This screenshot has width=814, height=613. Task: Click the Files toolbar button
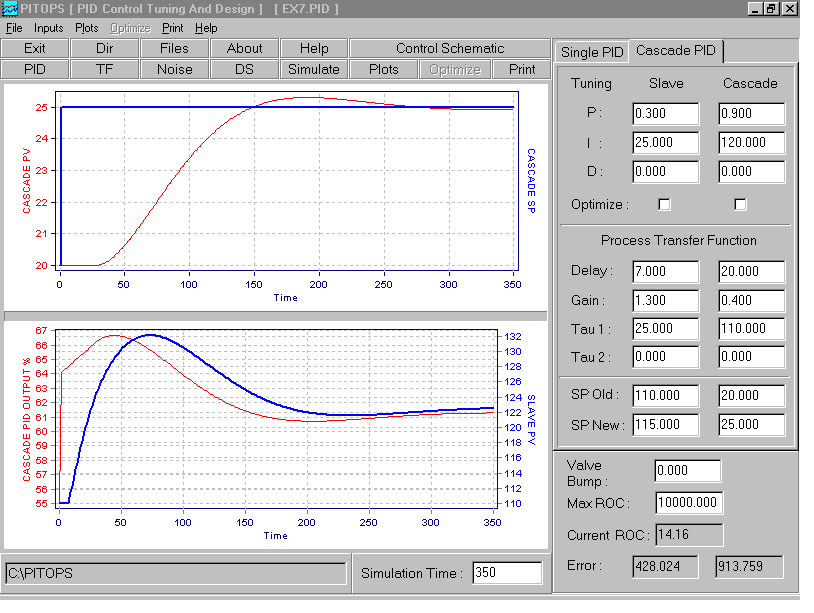[x=175, y=48]
